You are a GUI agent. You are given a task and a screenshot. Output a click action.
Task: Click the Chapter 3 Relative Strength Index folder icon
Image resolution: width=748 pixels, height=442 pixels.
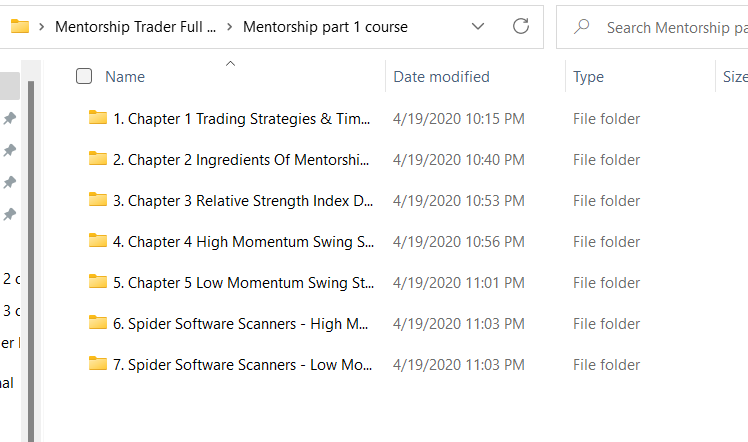(98, 200)
